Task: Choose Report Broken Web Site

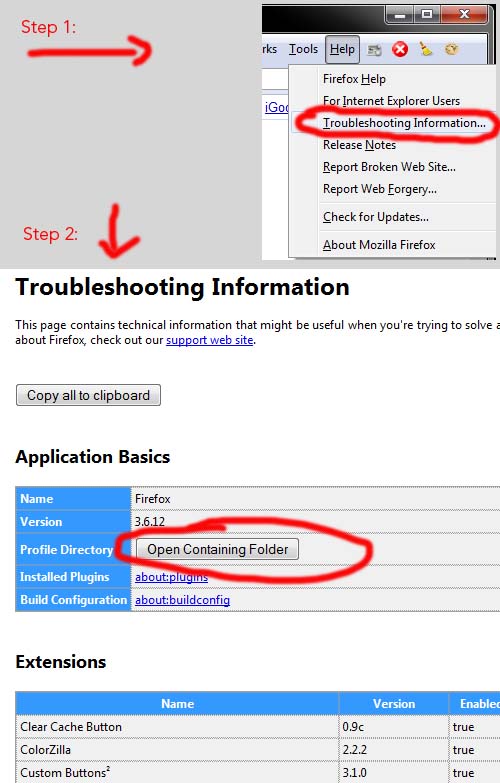Action: [389, 167]
